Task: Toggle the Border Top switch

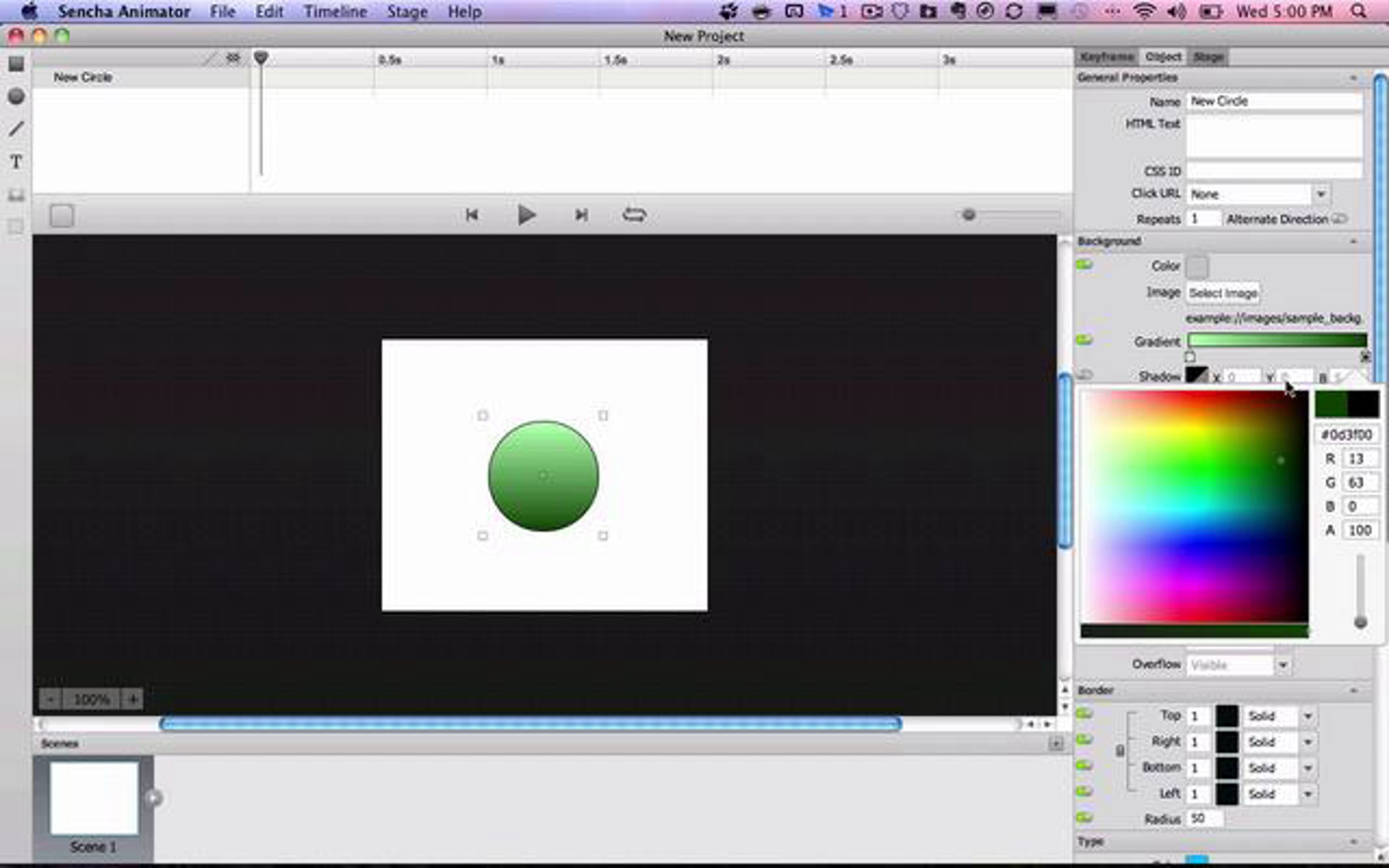Action: point(1084,714)
